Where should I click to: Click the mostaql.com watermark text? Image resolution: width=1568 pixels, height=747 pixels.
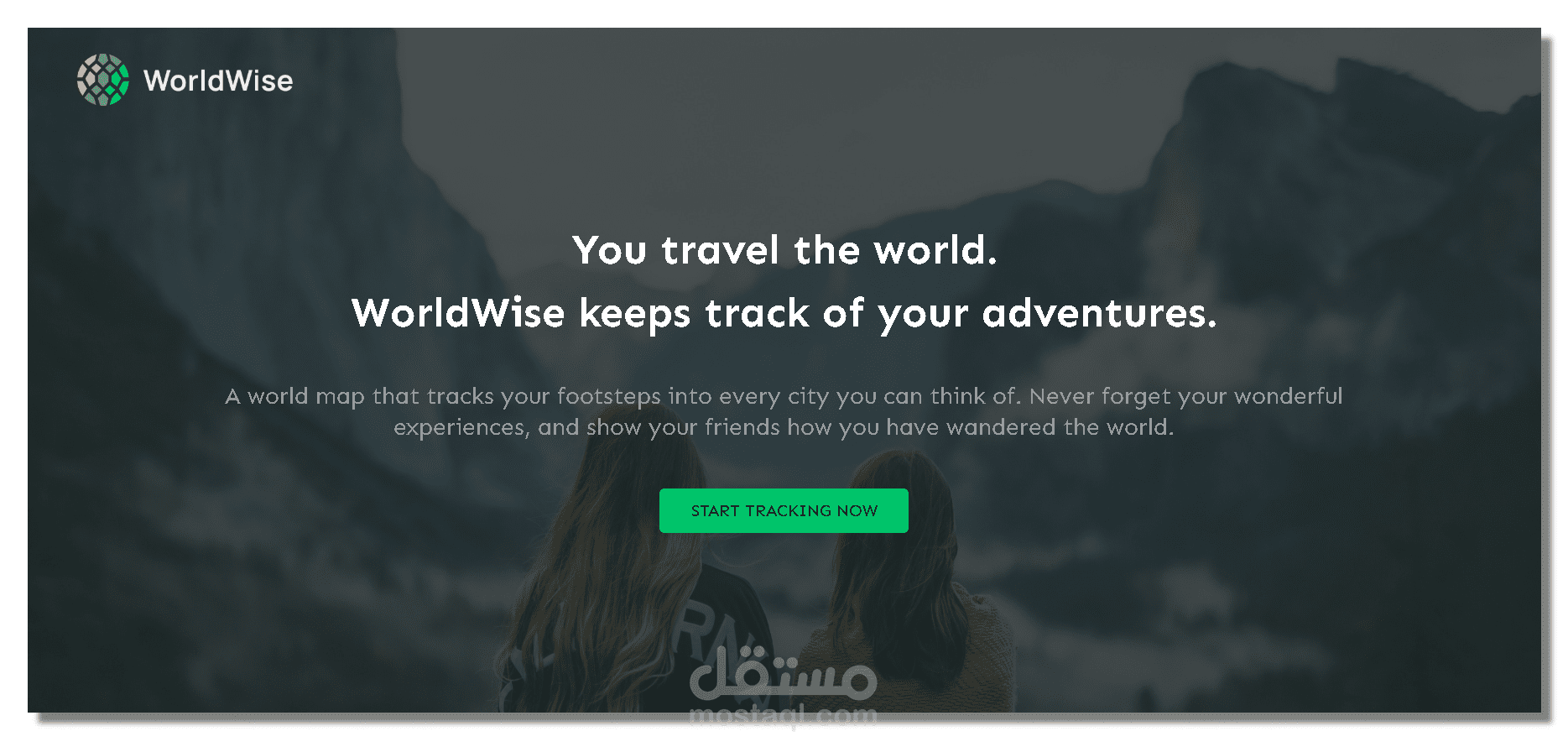coord(783,716)
